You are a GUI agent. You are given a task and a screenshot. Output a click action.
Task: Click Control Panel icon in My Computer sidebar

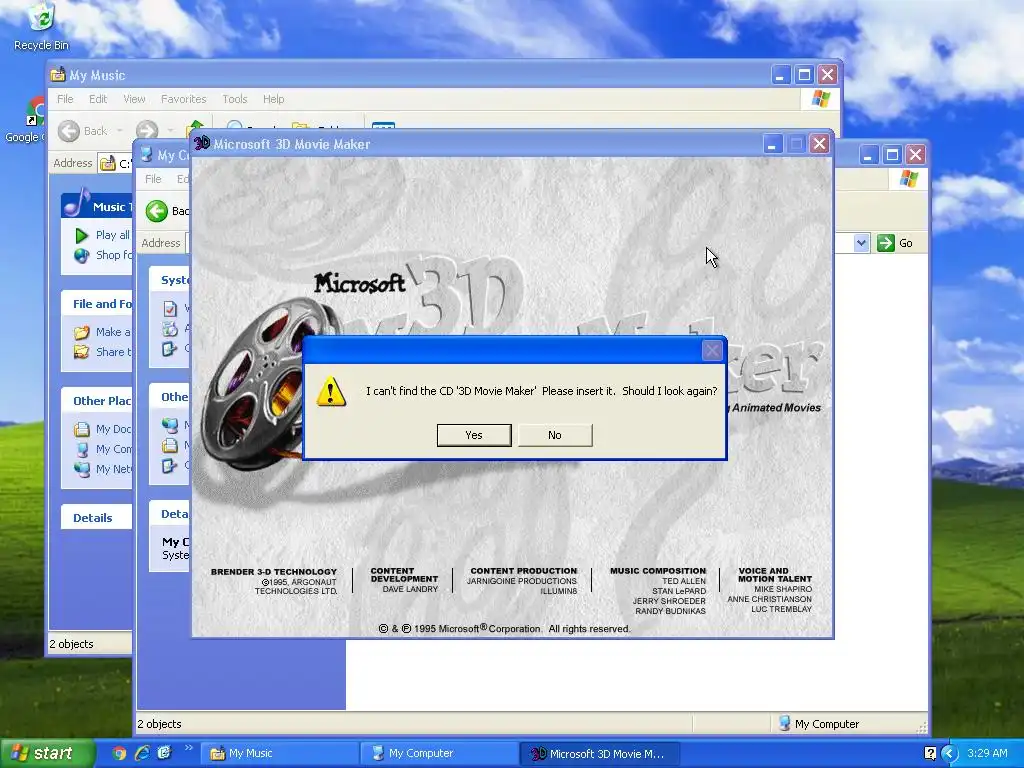[x=170, y=466]
